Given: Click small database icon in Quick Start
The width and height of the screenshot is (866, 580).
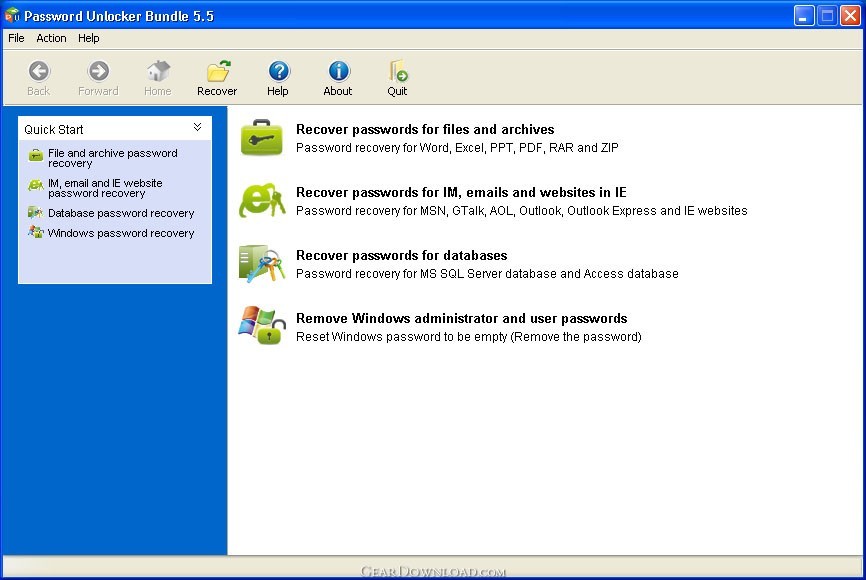Looking at the screenshot, I should tap(35, 212).
